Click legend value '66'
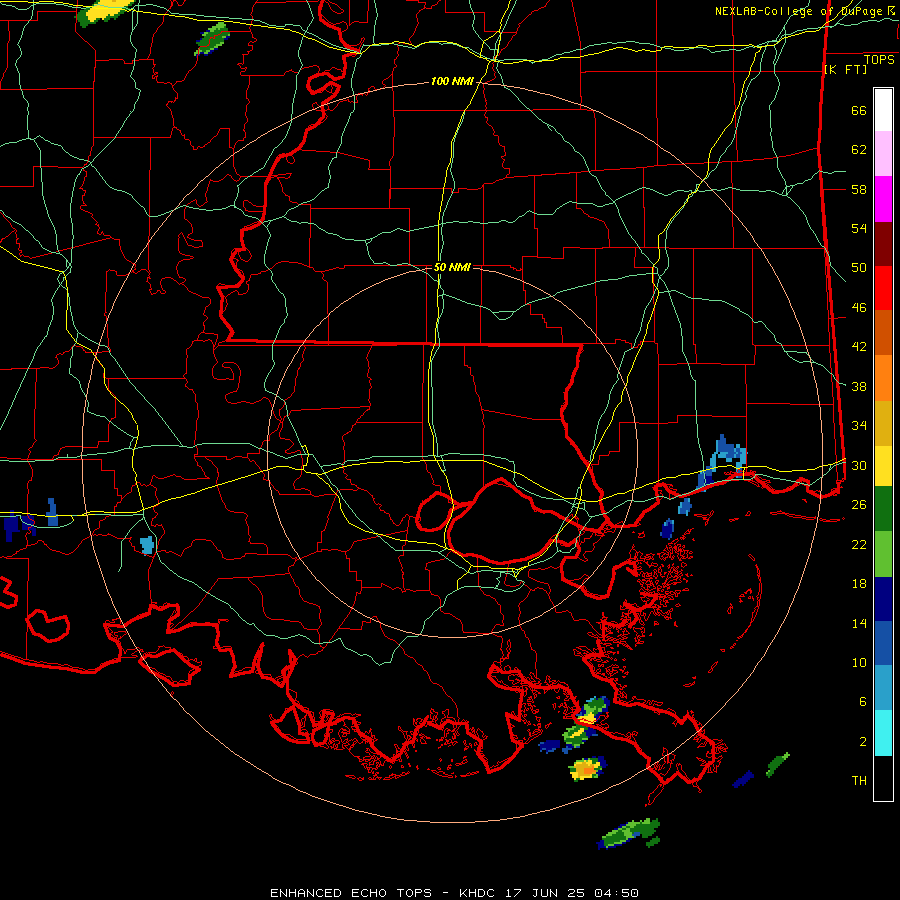Viewport: 900px width, 900px height. pyautogui.click(x=859, y=111)
